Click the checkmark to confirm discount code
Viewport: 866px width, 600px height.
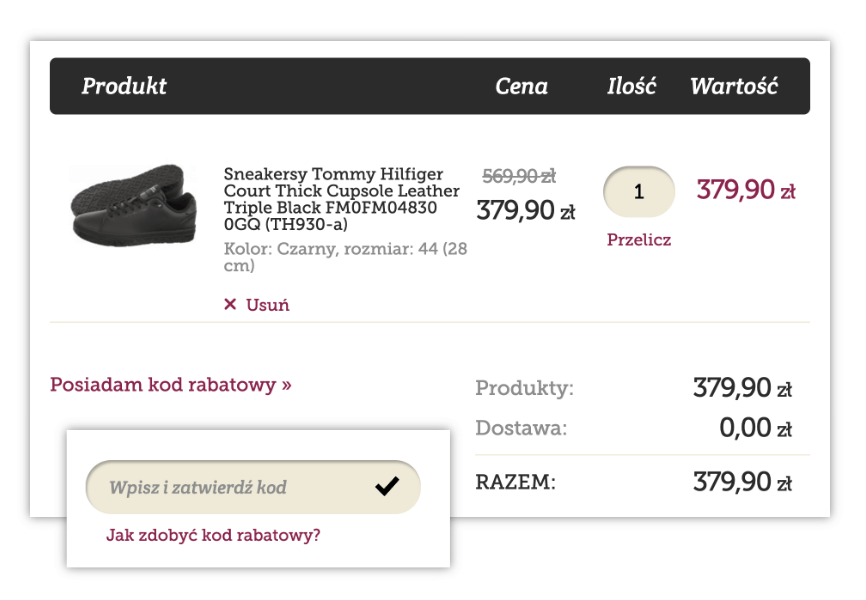pos(387,487)
